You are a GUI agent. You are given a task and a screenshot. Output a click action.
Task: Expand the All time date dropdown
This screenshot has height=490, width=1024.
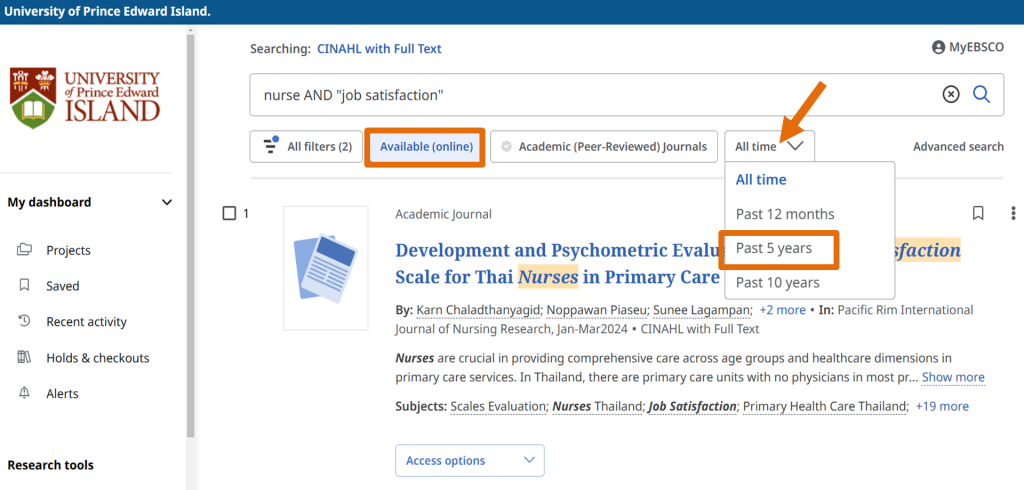(769, 147)
